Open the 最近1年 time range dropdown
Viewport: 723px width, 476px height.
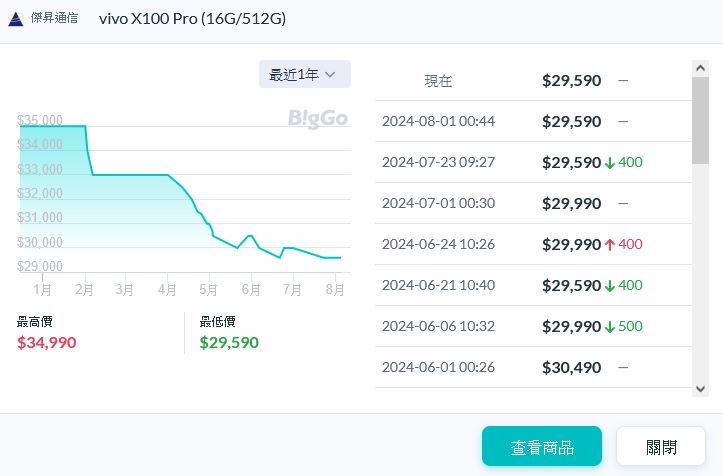pyautogui.click(x=304, y=74)
